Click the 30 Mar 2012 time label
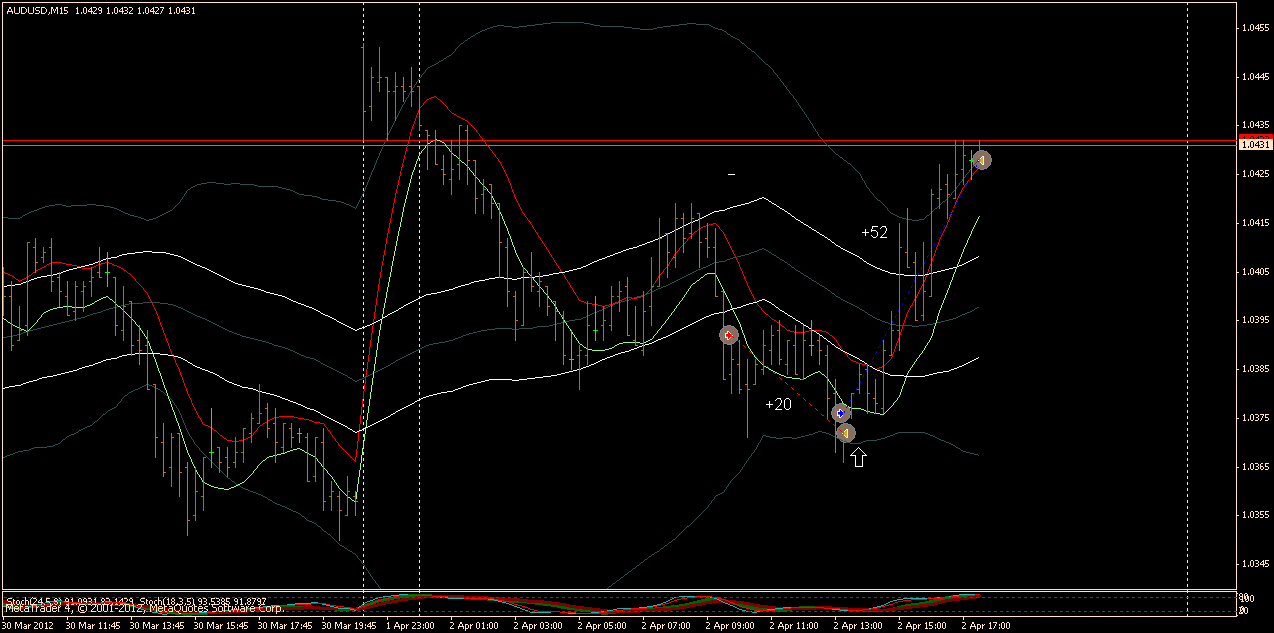1274x633 pixels. coord(27,625)
